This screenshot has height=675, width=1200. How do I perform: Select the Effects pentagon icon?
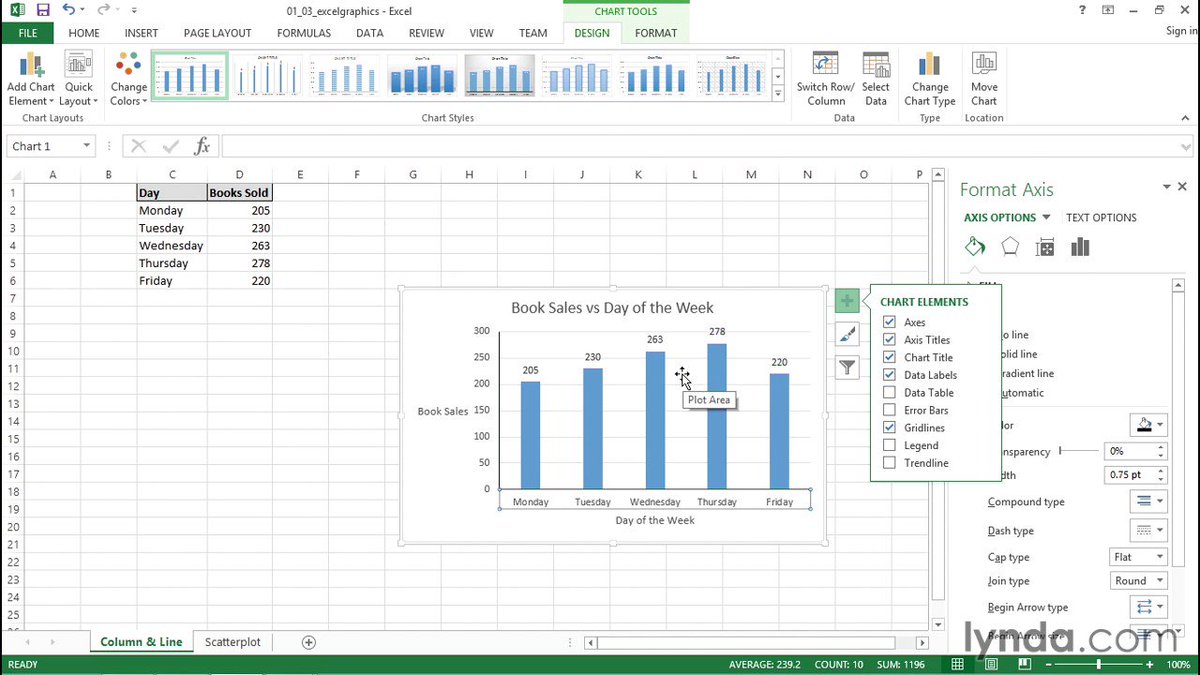[1010, 247]
